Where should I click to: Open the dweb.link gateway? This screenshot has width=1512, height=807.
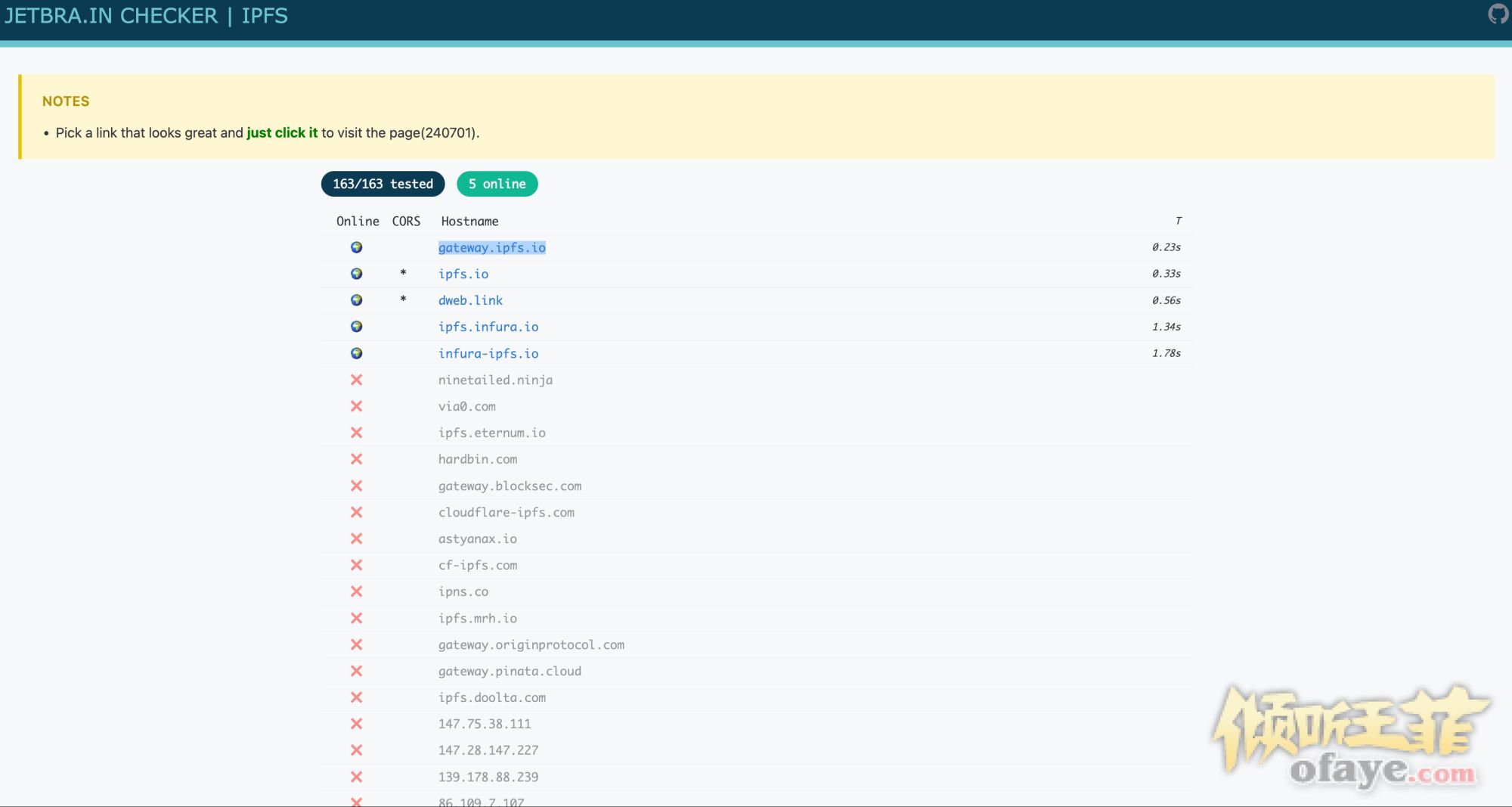(470, 300)
